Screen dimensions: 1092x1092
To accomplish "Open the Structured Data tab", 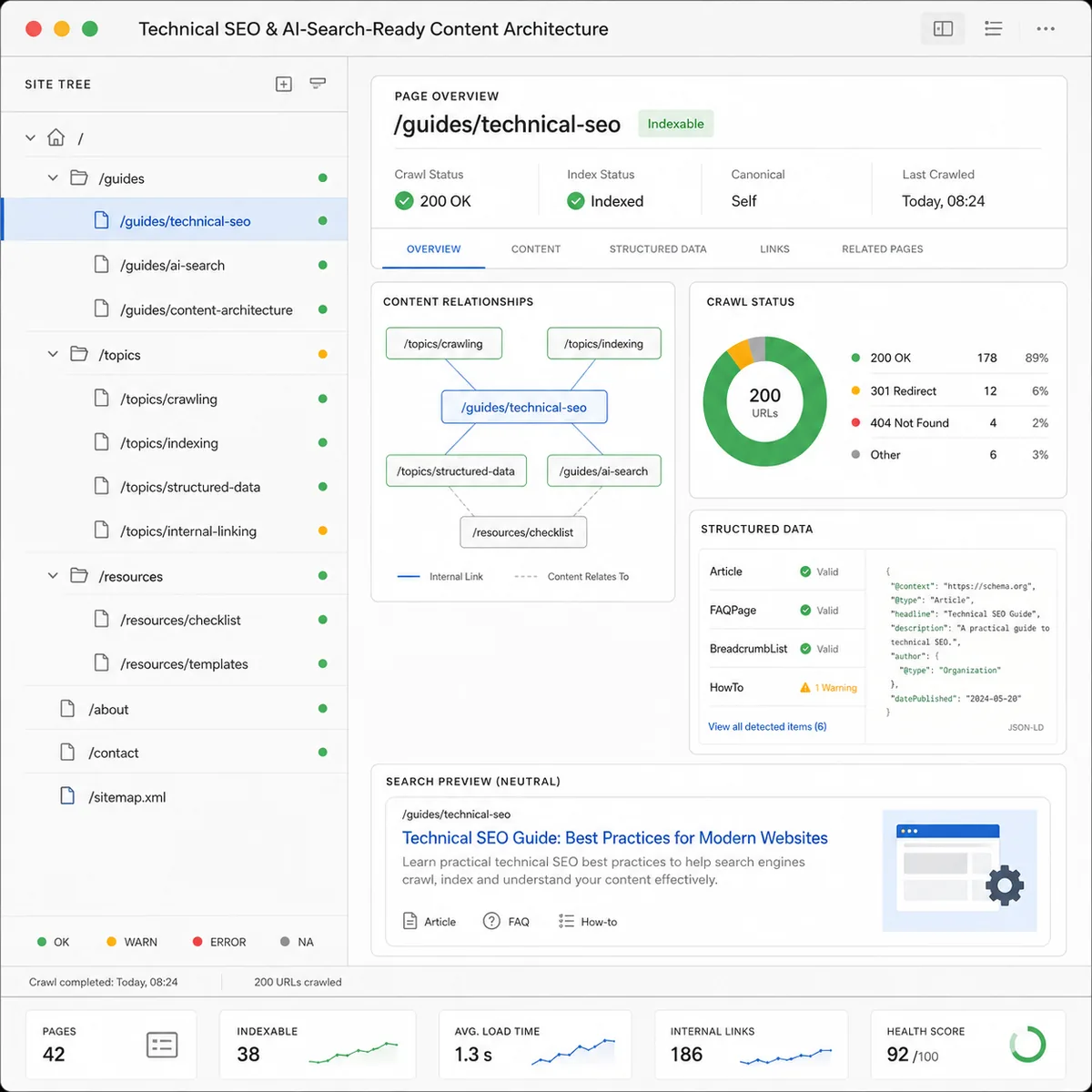I will (658, 249).
